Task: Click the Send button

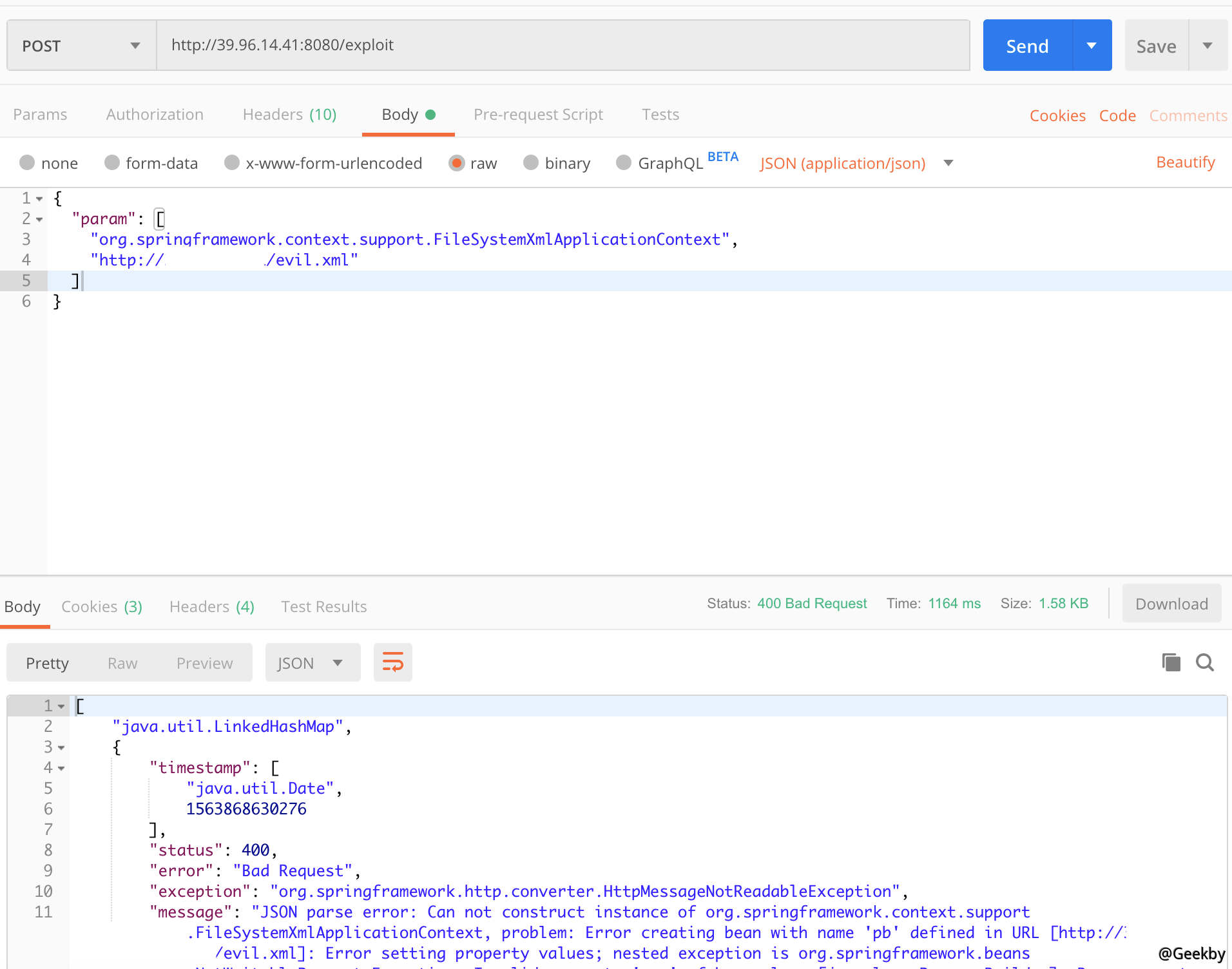Action: tap(1026, 45)
